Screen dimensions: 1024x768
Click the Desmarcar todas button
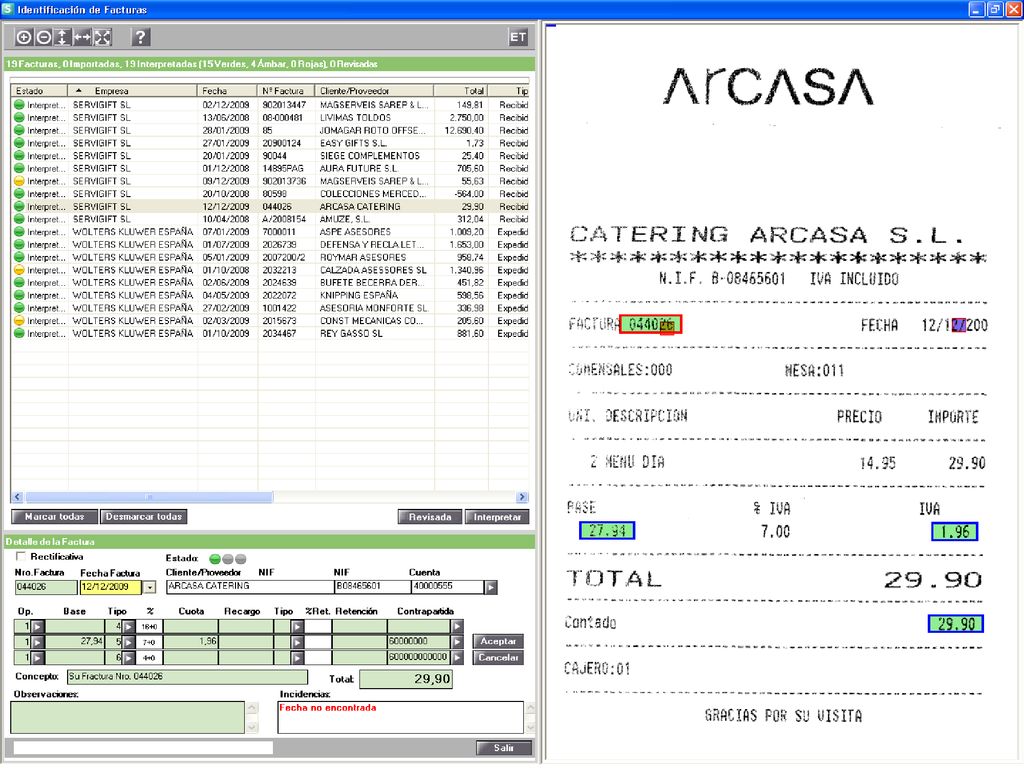point(144,517)
